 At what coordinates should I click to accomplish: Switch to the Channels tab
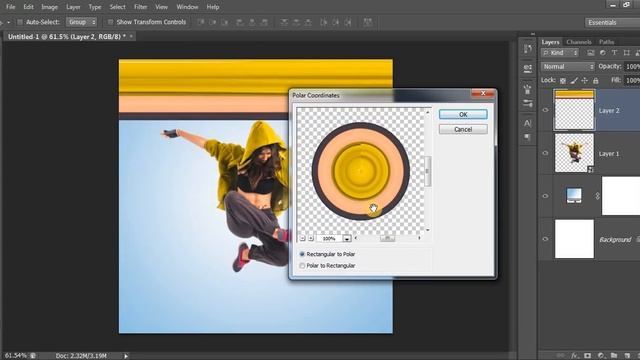click(x=579, y=42)
